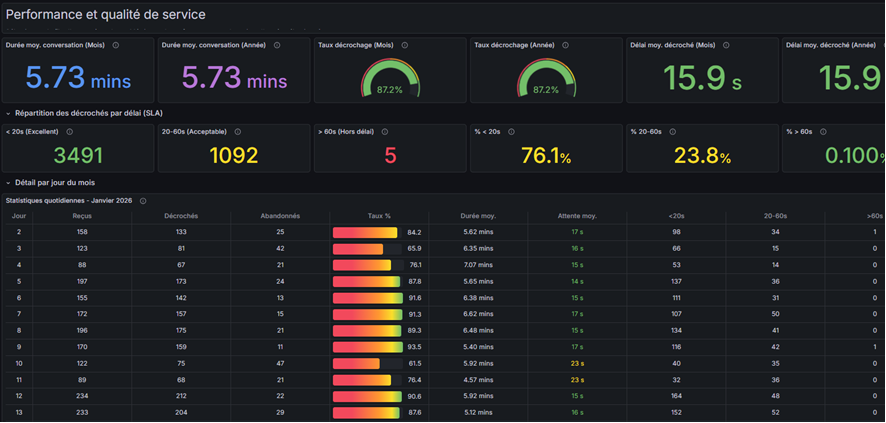The image size is (886, 423).
Task: Click info icon beside < 20s (Excellent)
Action: pyautogui.click(x=69, y=132)
